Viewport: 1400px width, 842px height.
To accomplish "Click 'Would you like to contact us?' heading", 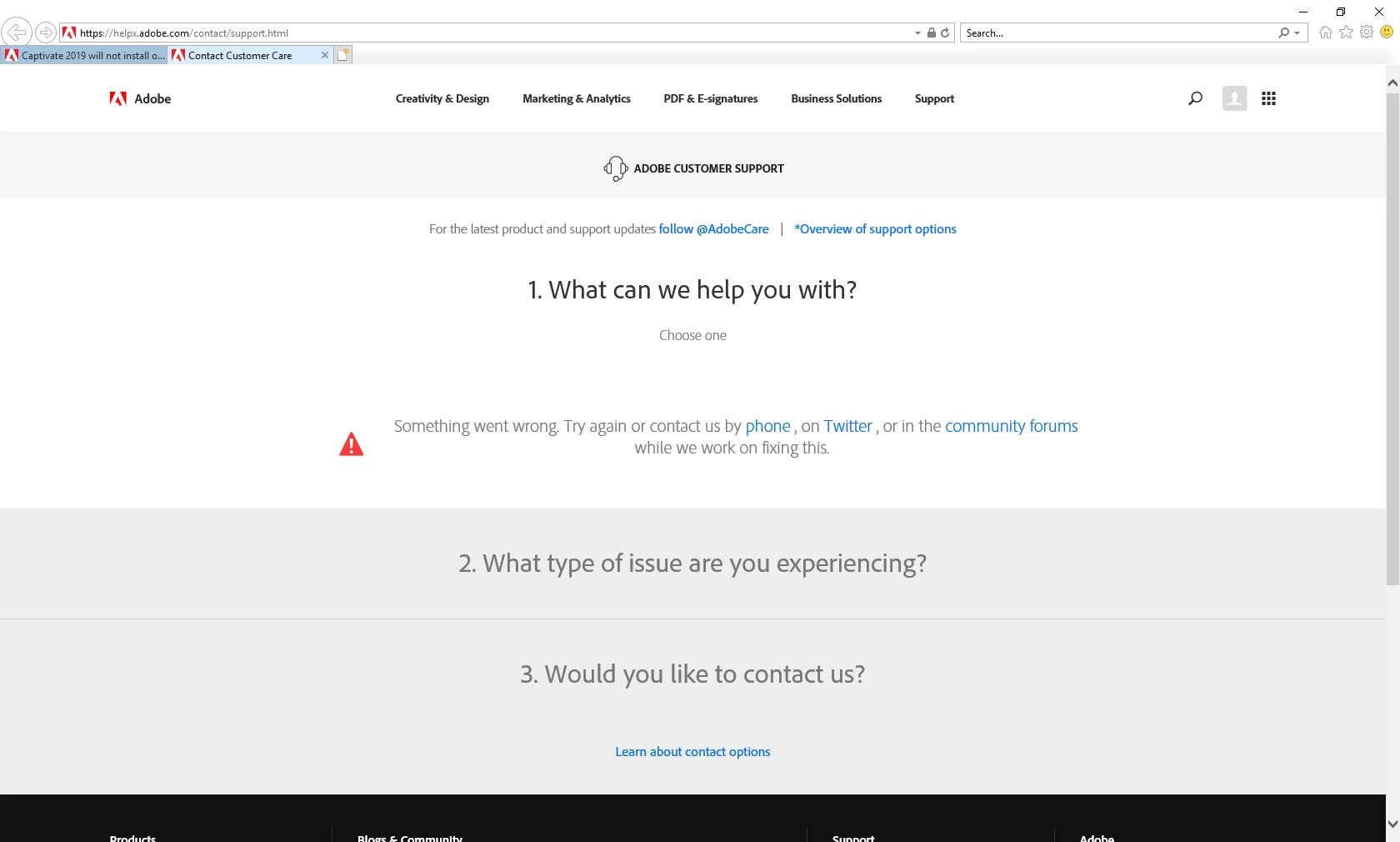I will pyautogui.click(x=692, y=674).
